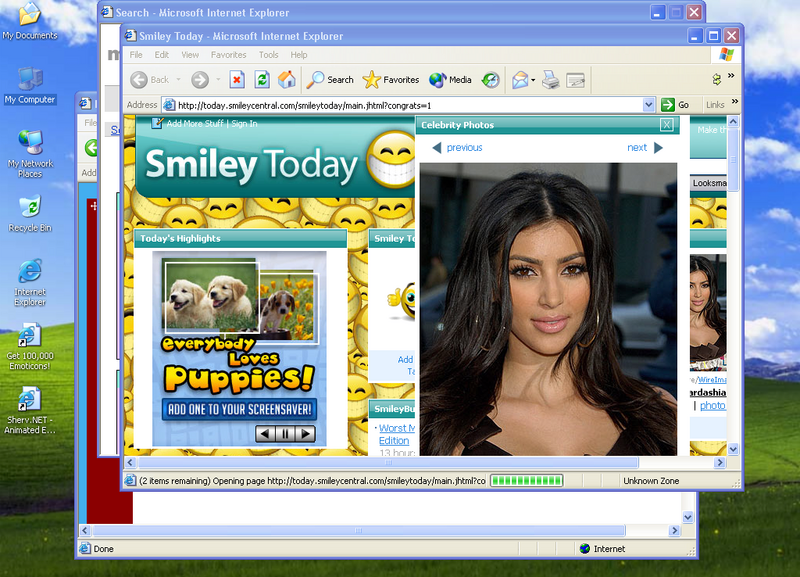Open the File menu

pyautogui.click(x=136, y=55)
